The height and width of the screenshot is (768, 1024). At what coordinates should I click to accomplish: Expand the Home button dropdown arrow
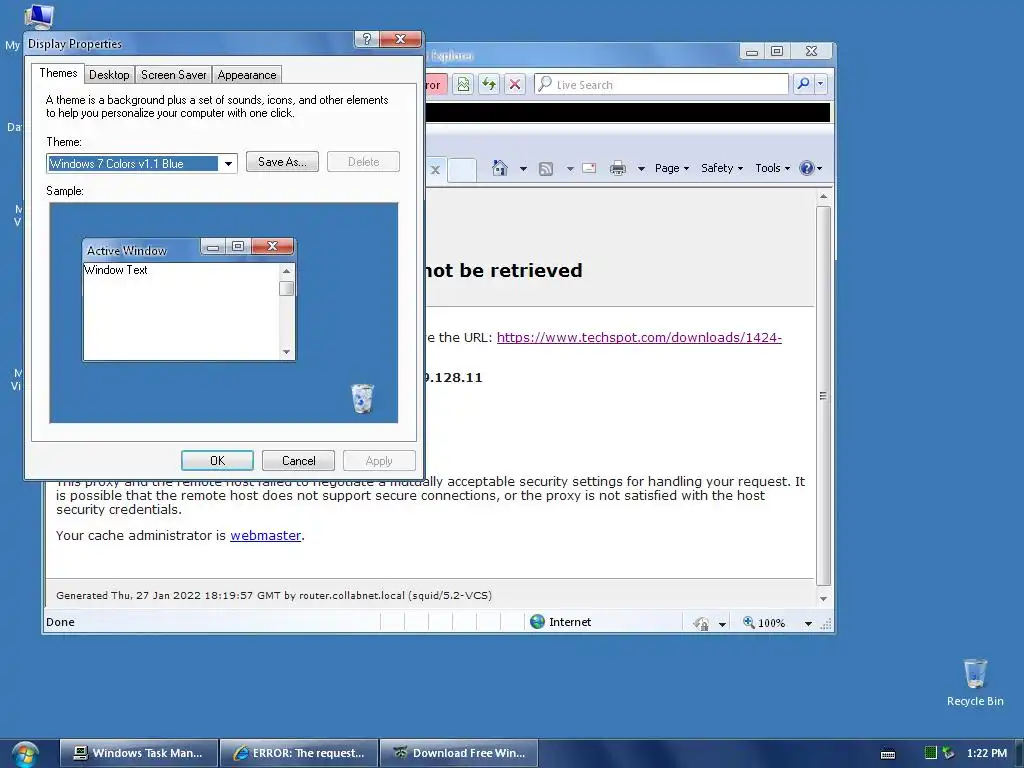[x=523, y=168]
